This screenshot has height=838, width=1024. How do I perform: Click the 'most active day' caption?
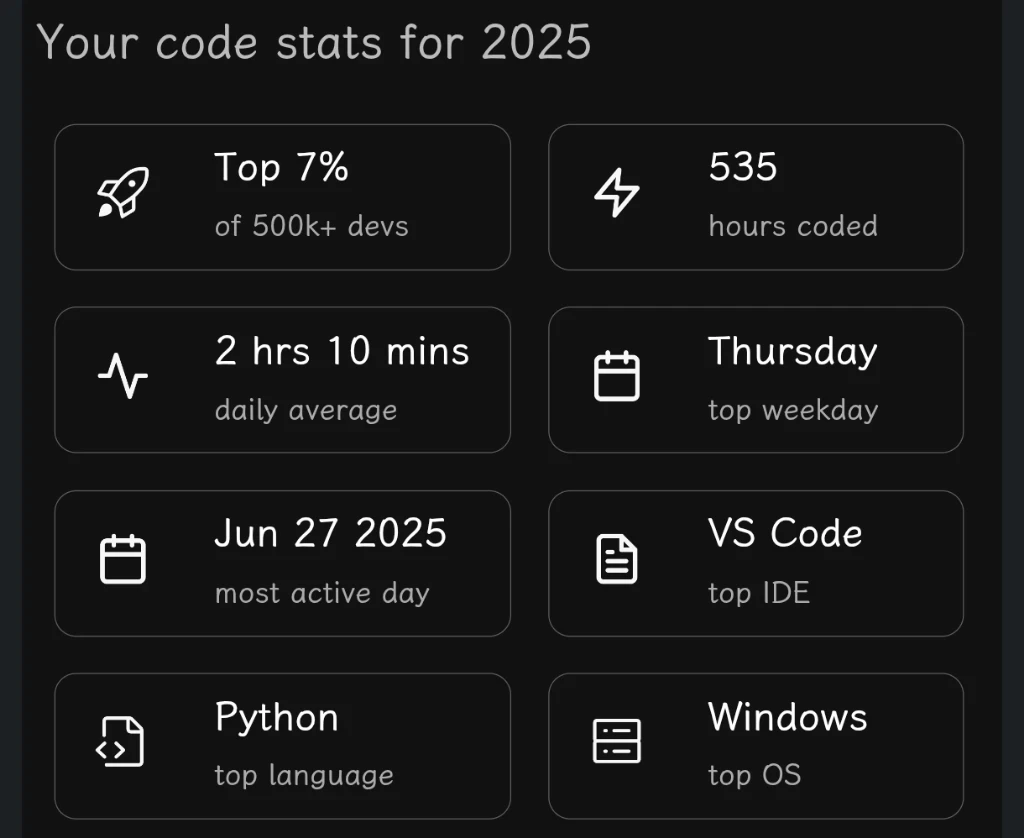(322, 593)
